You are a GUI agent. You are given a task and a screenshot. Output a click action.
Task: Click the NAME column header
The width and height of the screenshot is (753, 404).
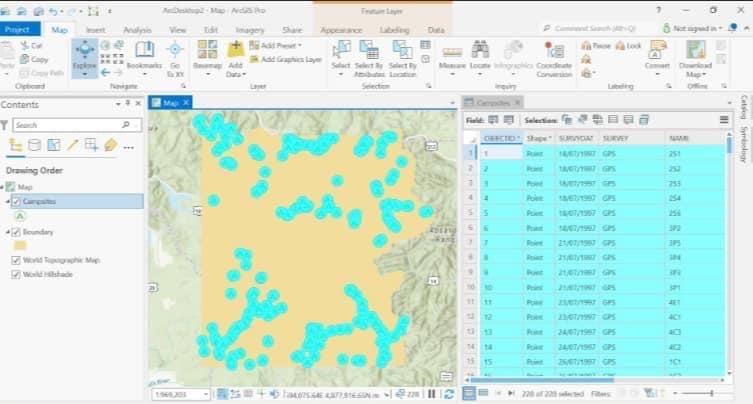(679, 138)
